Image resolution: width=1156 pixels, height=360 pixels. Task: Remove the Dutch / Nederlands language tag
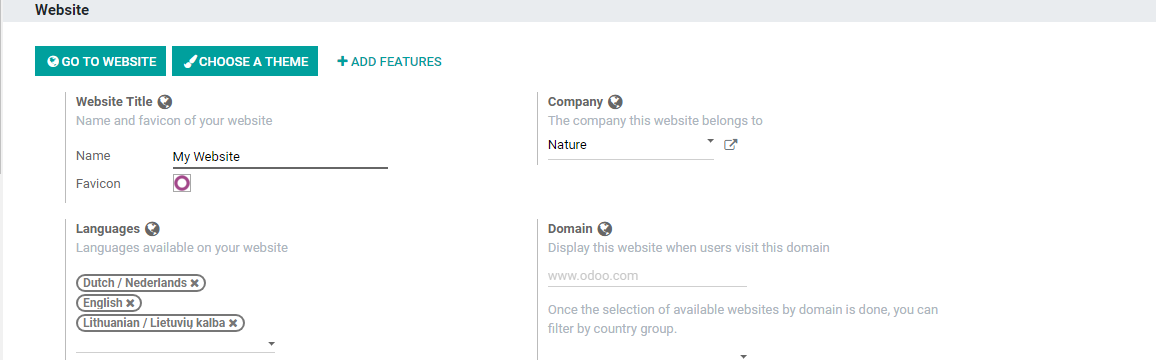[x=195, y=283]
